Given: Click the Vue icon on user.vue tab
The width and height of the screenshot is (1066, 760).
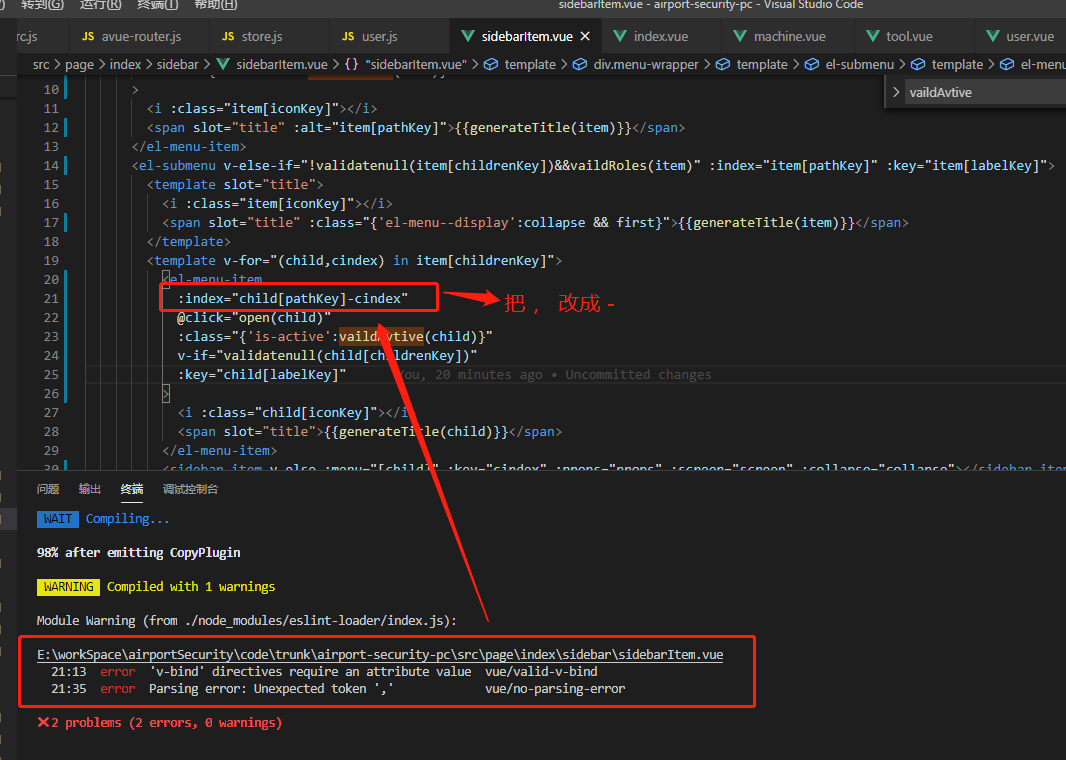Looking at the screenshot, I should pyautogui.click(x=993, y=36).
